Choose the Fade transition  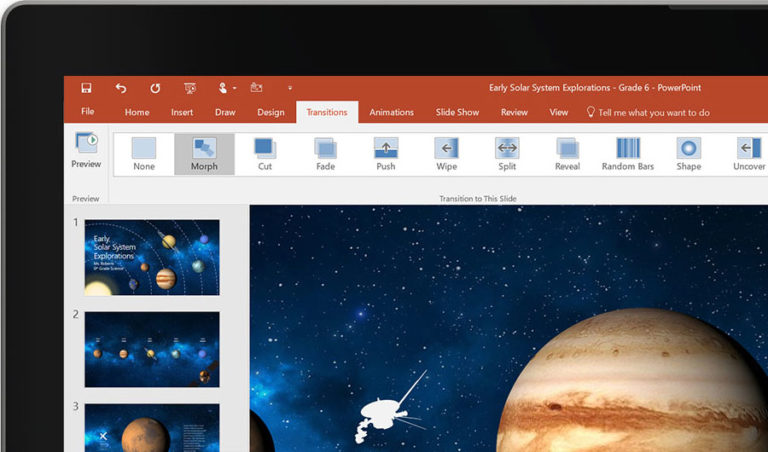point(325,154)
